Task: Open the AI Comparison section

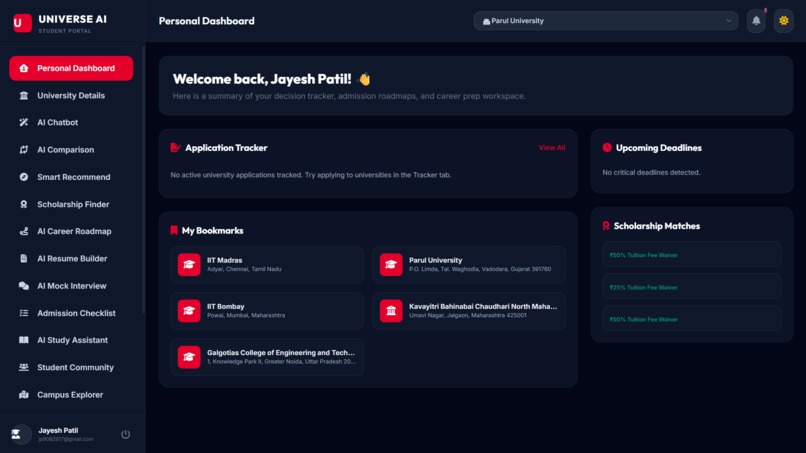Action: (x=71, y=150)
